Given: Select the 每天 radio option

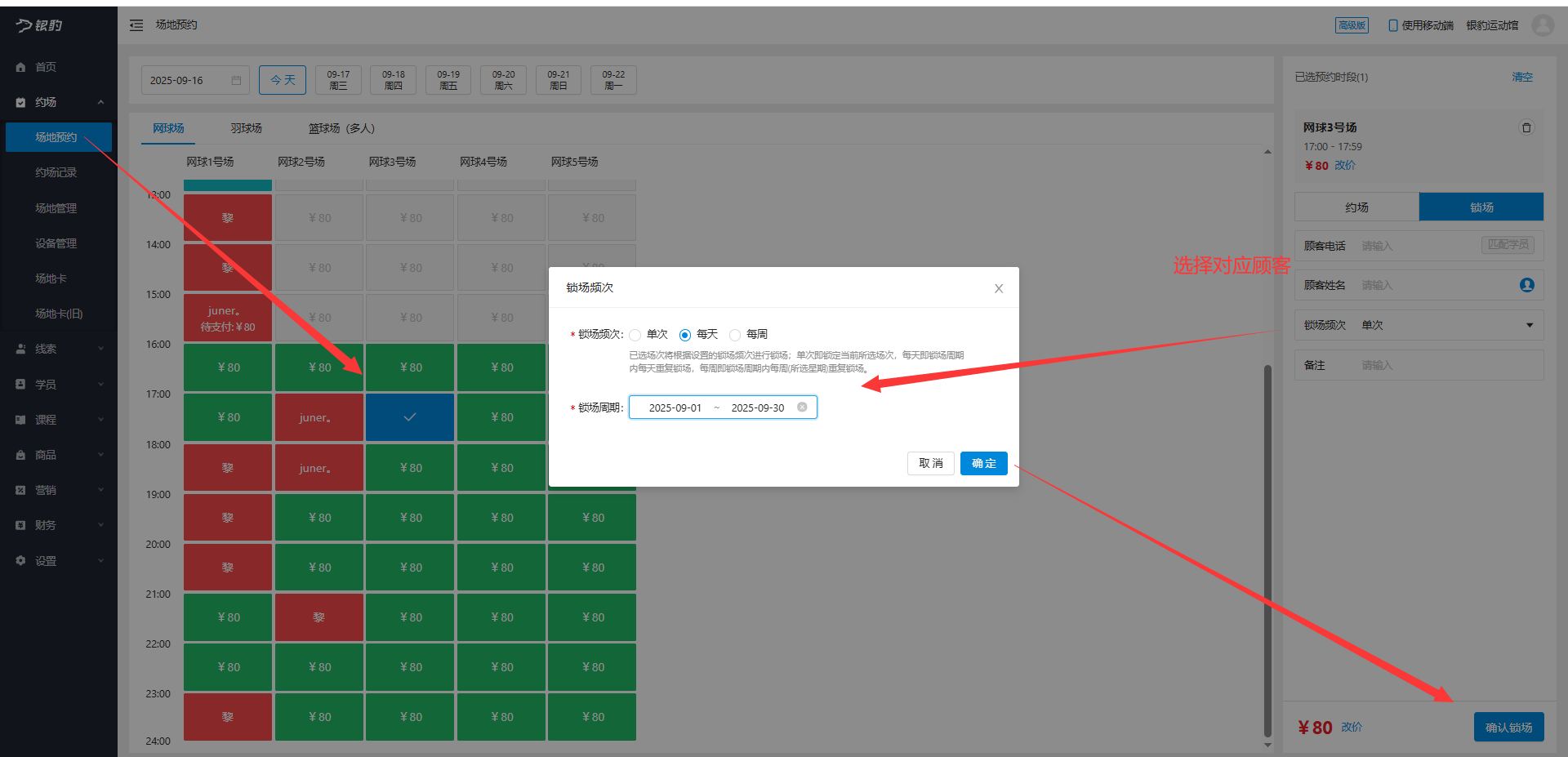Looking at the screenshot, I should [x=685, y=335].
